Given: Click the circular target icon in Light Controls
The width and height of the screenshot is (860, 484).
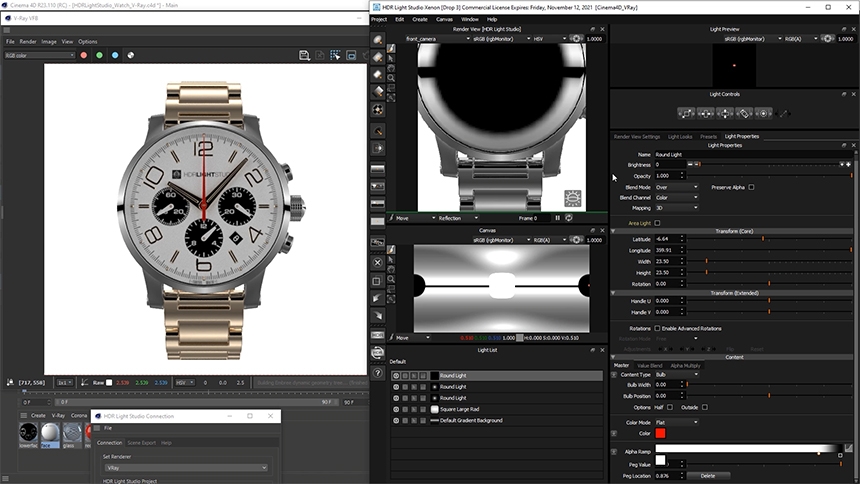Looking at the screenshot, I should 763,114.
